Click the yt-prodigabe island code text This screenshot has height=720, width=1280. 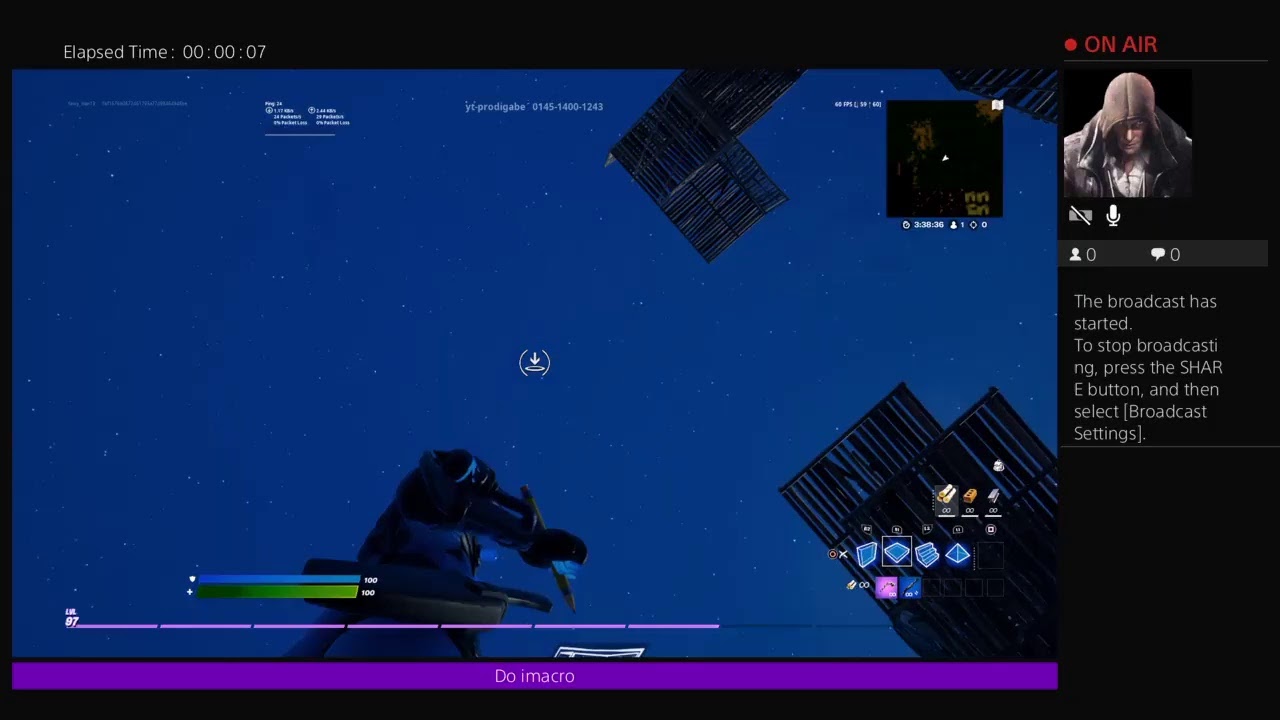(x=534, y=107)
